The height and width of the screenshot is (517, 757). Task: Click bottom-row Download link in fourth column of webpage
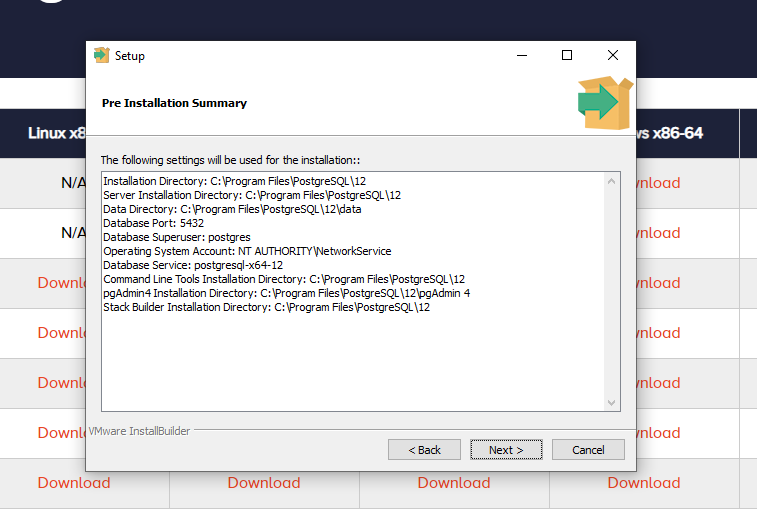coord(644,483)
